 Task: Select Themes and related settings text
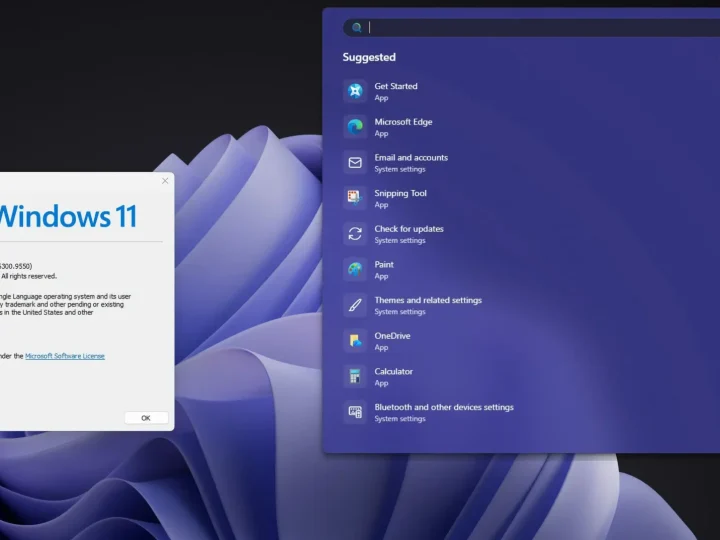point(428,300)
